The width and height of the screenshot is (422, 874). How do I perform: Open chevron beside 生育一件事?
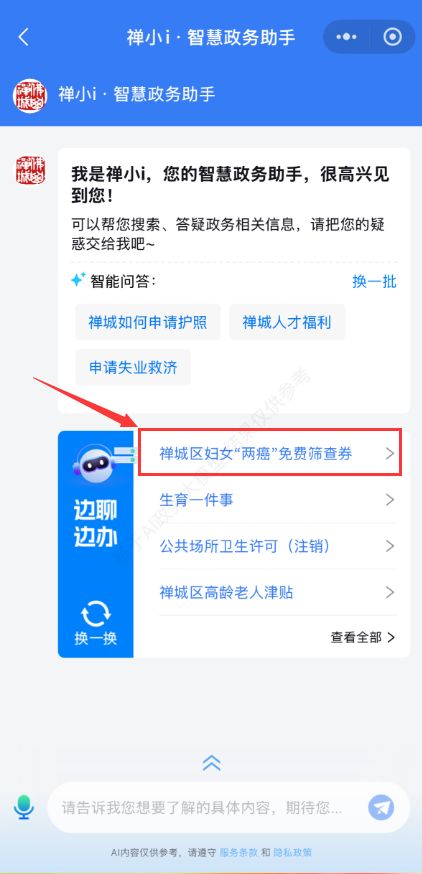tap(390, 500)
